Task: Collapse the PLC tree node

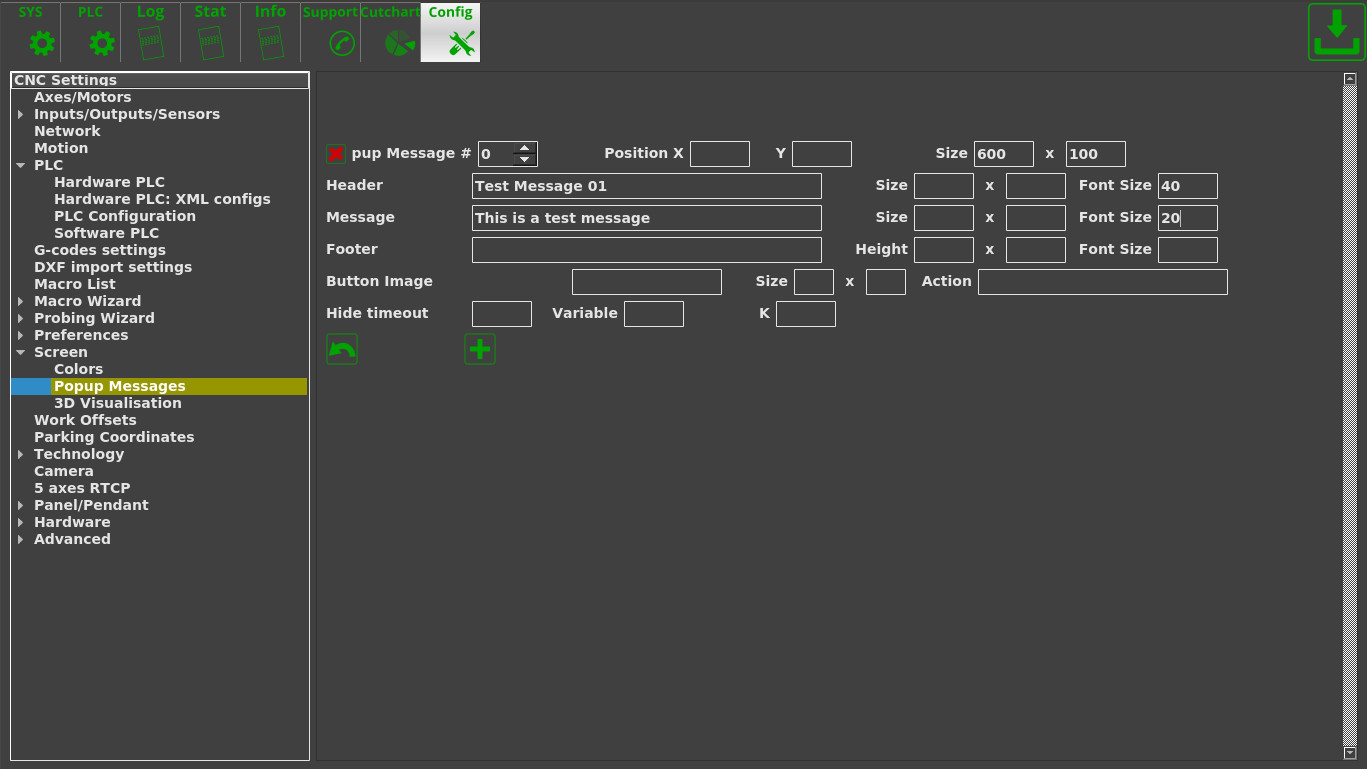Action: coord(21,166)
